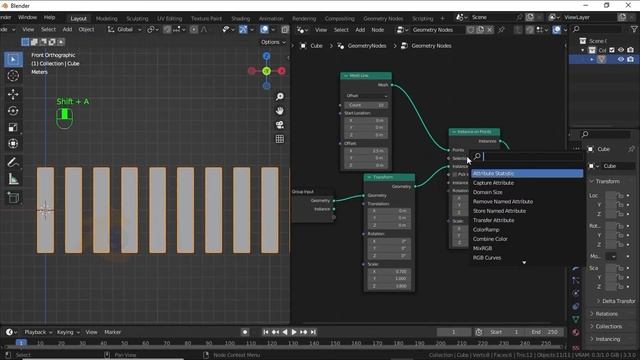
Task: Jump to the end frame
Action: tap(313, 332)
